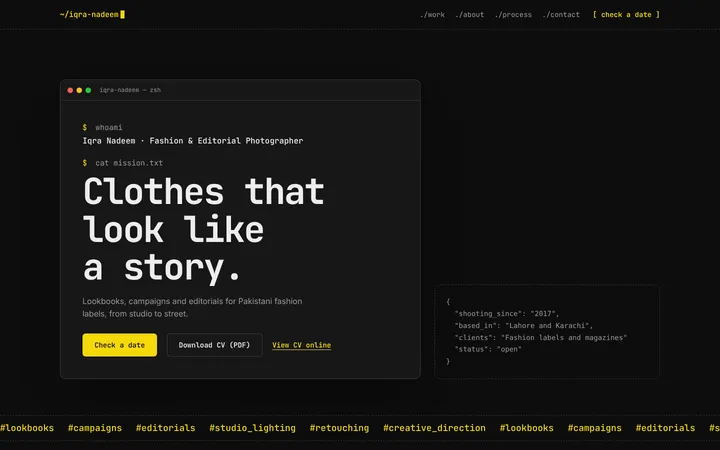Click the yellow terminal window dot

[79, 90]
